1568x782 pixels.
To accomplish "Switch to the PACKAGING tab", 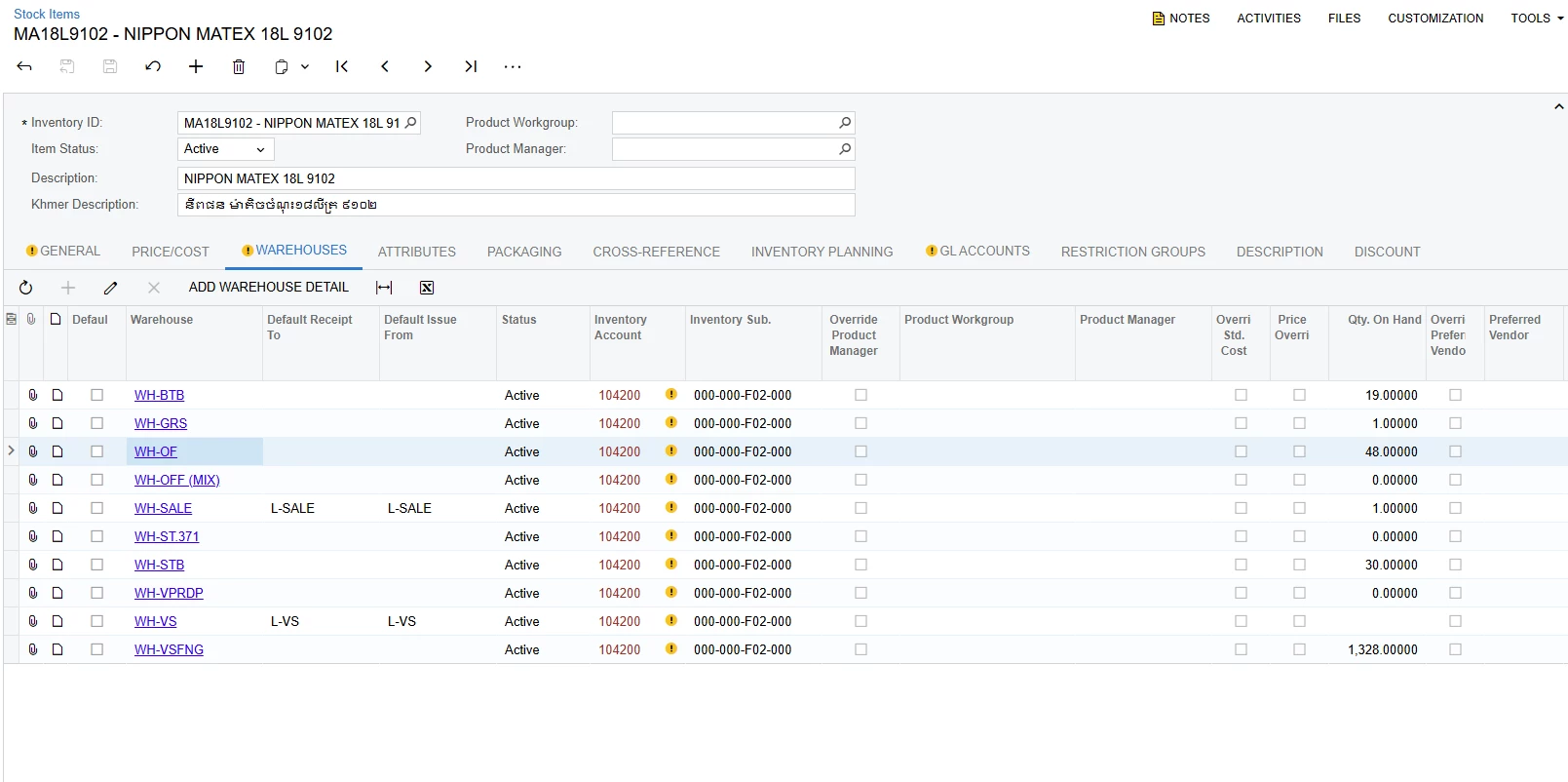I will coord(524,252).
